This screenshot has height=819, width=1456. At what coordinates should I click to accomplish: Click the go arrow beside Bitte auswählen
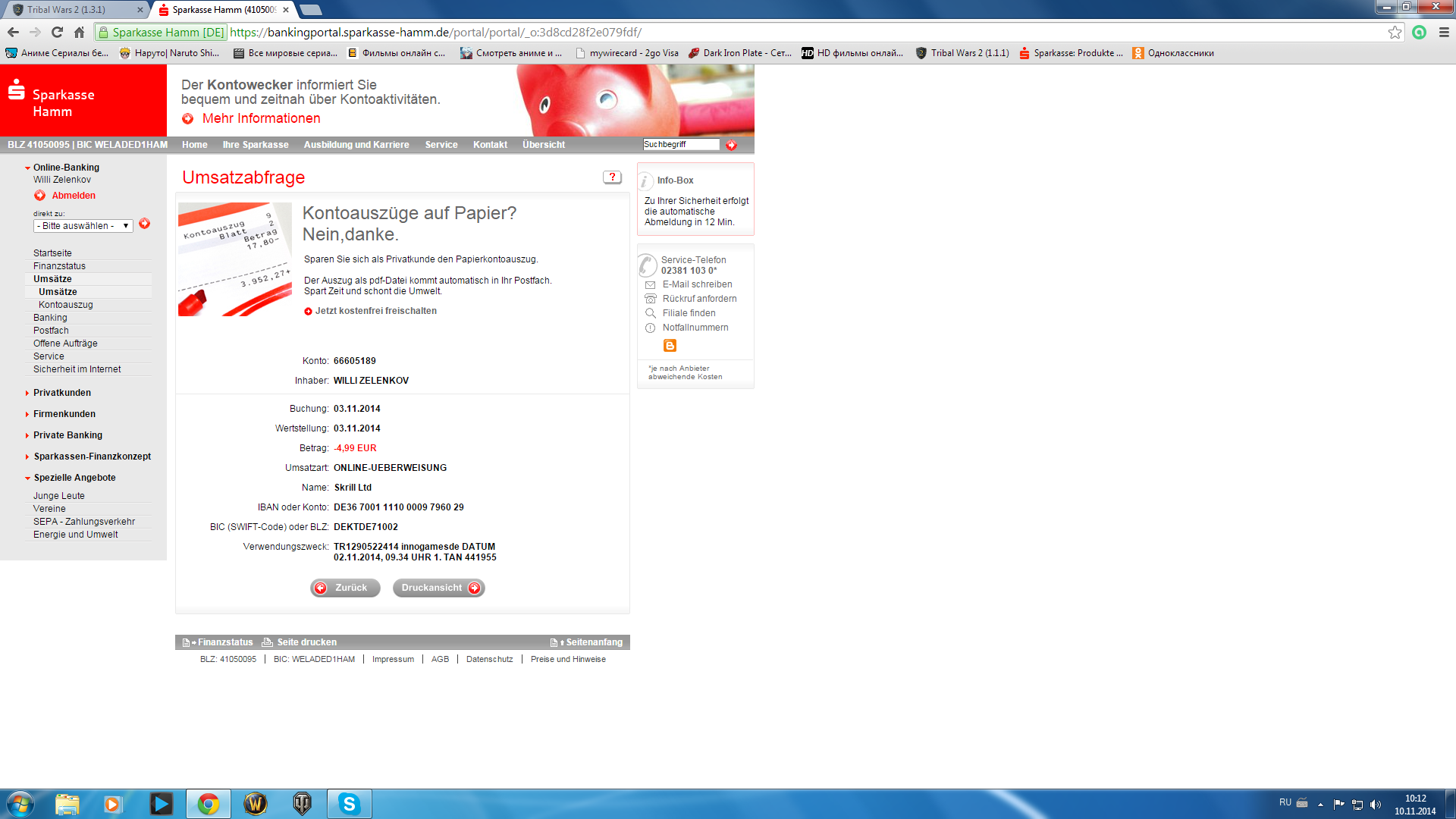pos(144,224)
